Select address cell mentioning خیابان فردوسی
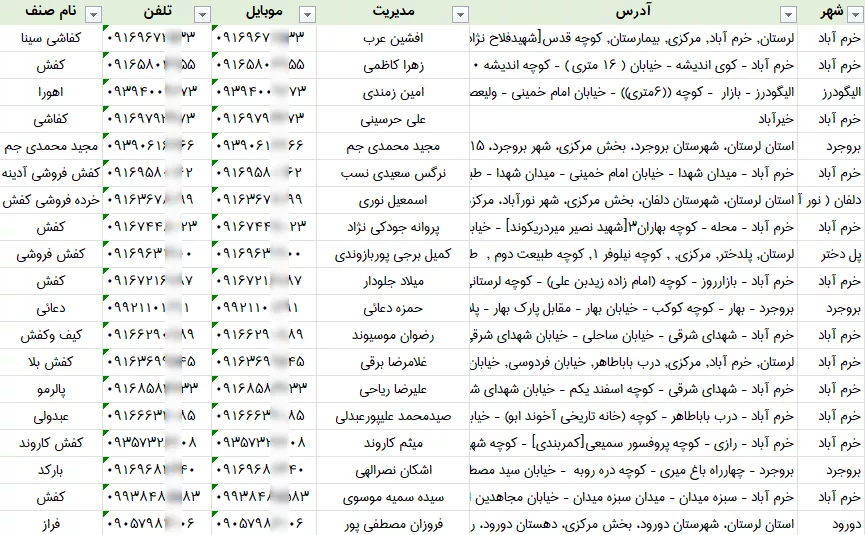865x535 pixels. [x=634, y=362]
